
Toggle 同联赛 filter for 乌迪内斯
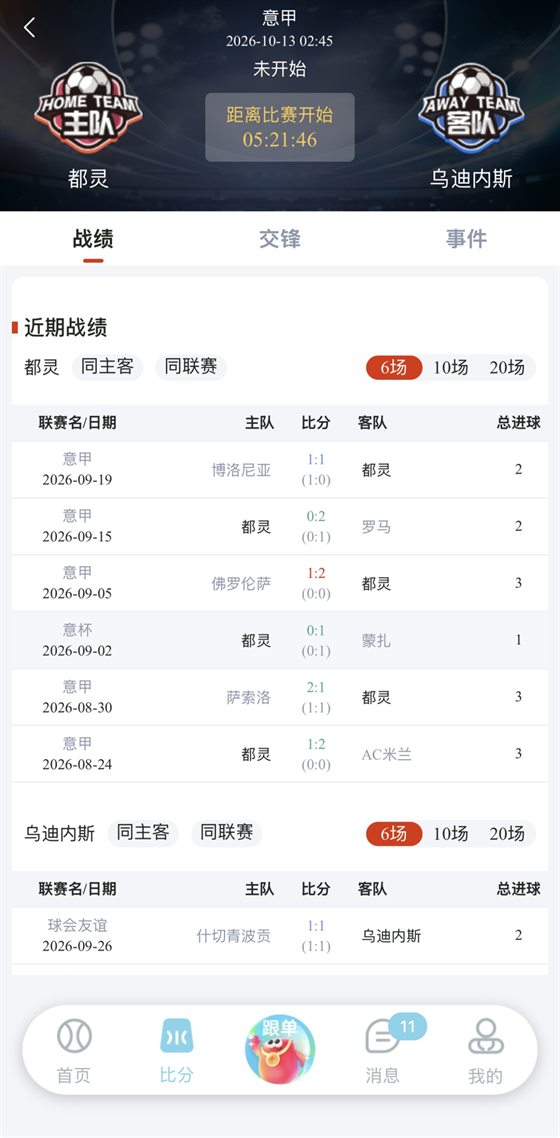click(x=226, y=832)
